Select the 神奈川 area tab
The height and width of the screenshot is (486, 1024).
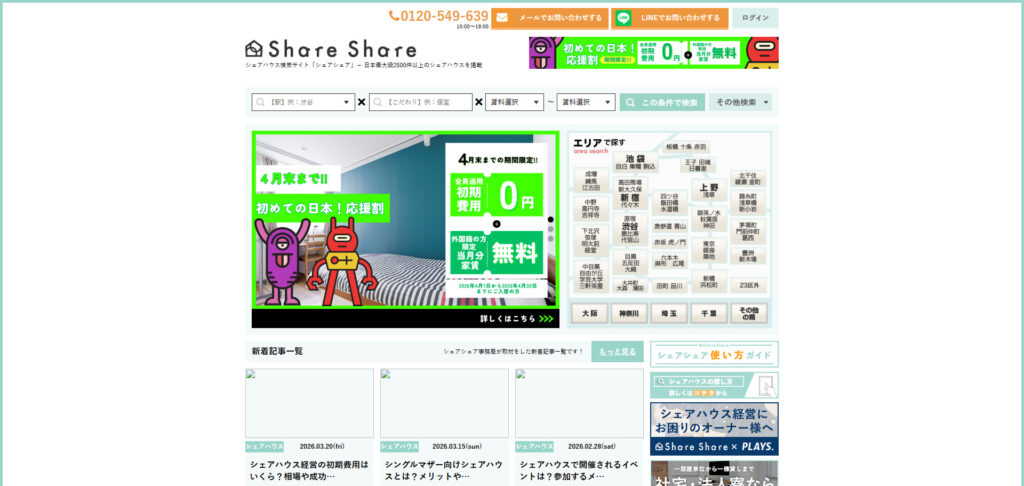(x=629, y=313)
